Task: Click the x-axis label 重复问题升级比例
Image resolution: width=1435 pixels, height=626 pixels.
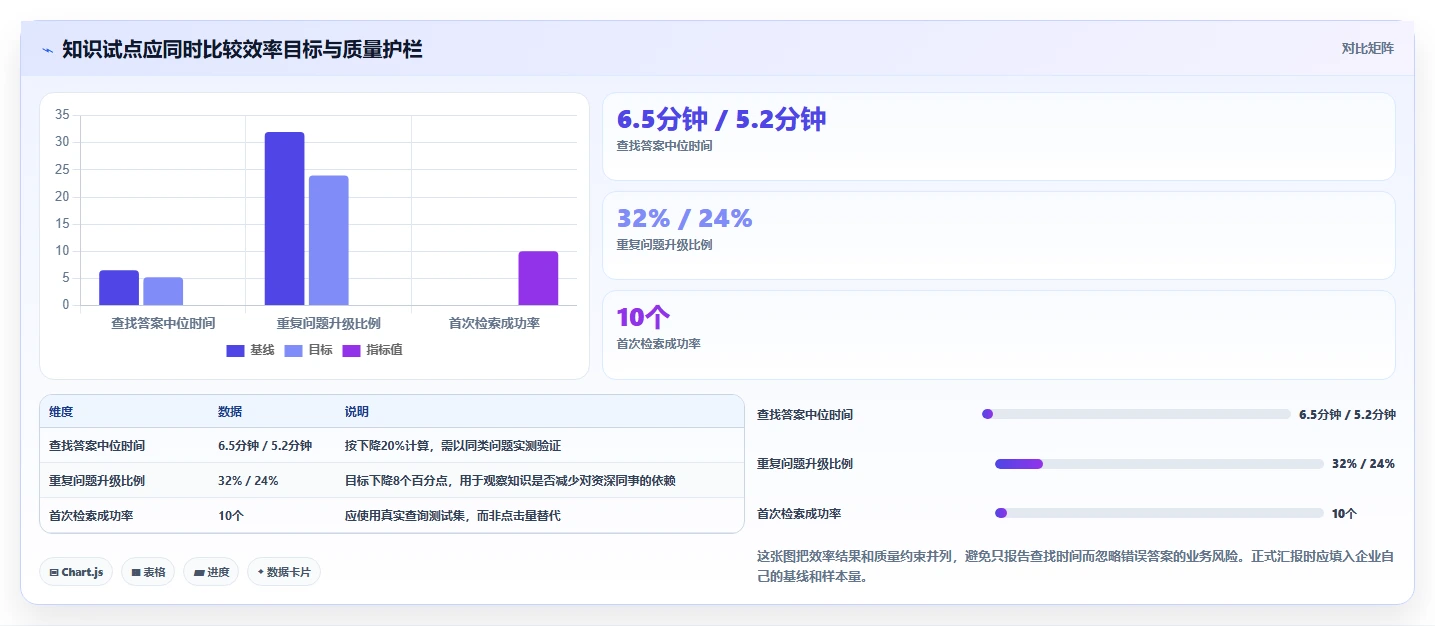Action: pos(329,323)
